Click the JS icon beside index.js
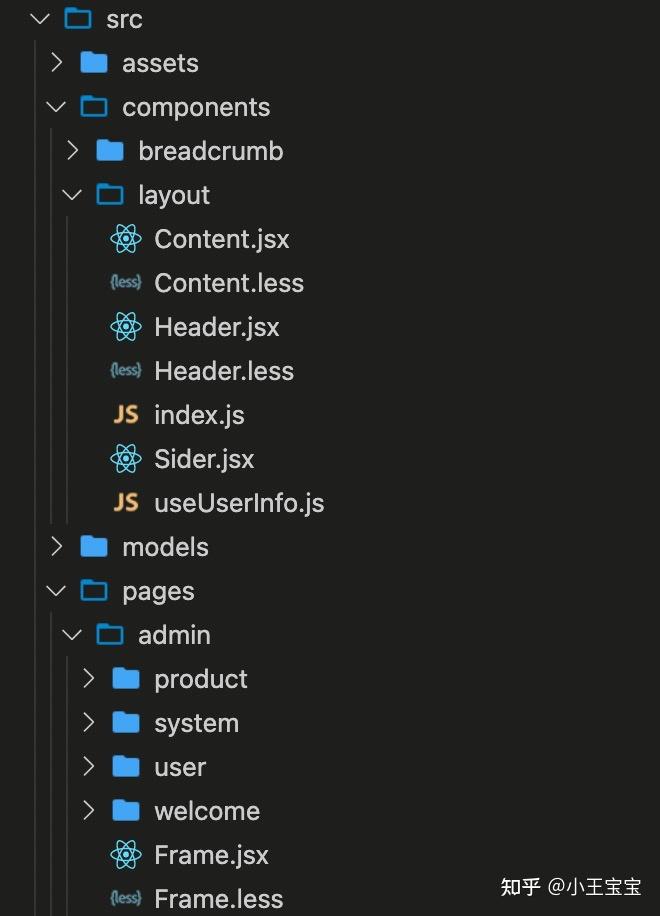The image size is (660, 916). [x=126, y=415]
